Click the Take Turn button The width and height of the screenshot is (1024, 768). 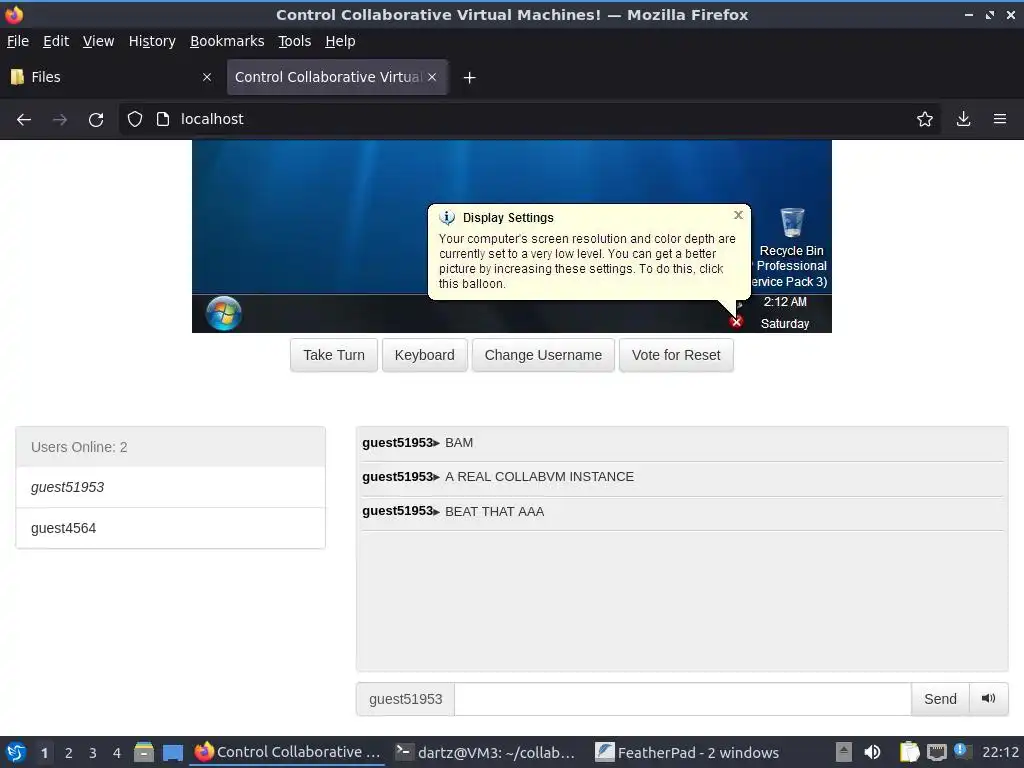[334, 355]
